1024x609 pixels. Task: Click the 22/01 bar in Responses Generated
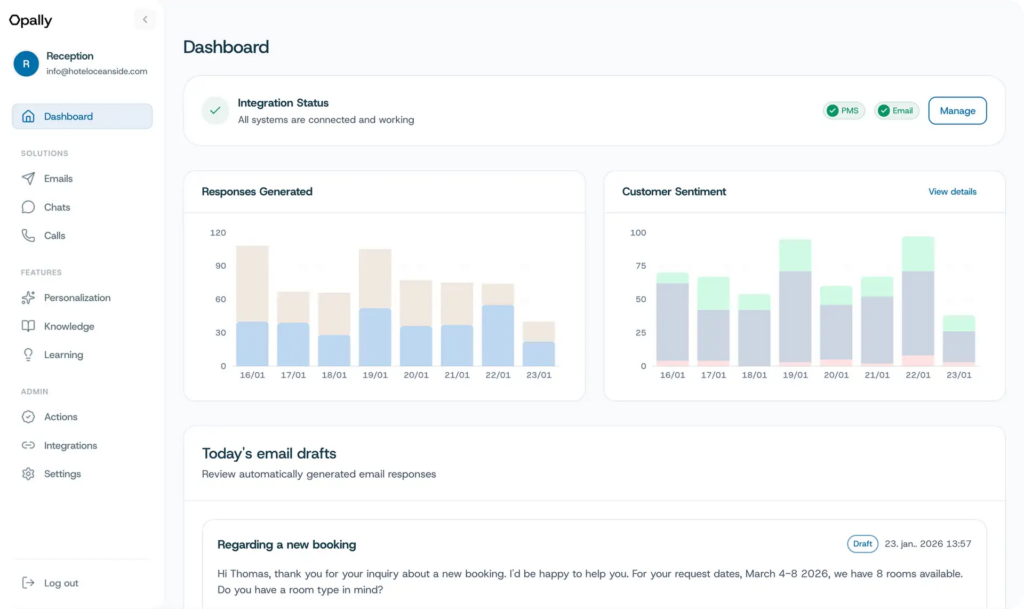(498, 325)
